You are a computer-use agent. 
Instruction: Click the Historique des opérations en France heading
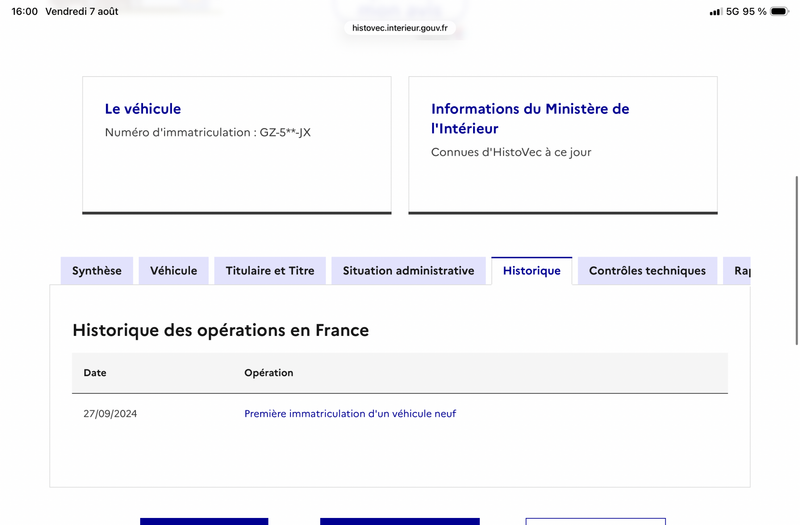click(220, 330)
